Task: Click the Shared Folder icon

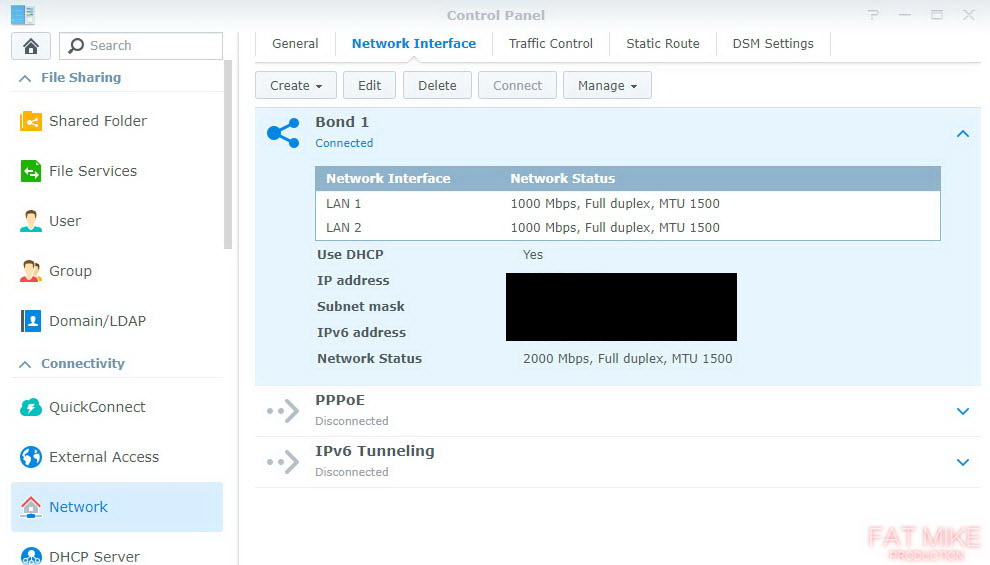Action: [31, 121]
